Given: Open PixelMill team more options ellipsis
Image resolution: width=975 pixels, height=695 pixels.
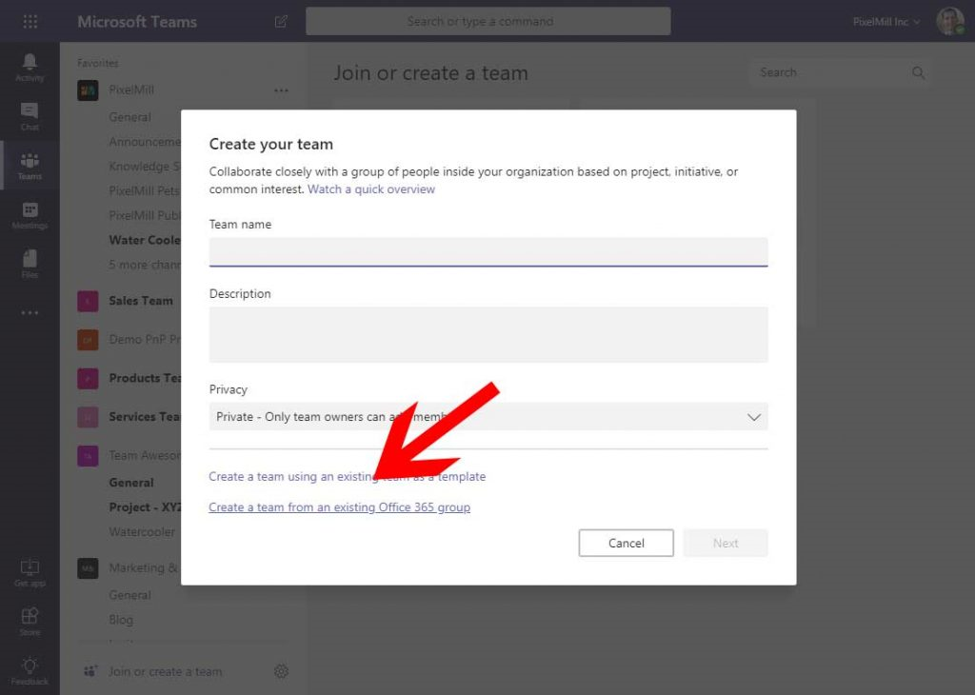Looking at the screenshot, I should coord(281,91).
